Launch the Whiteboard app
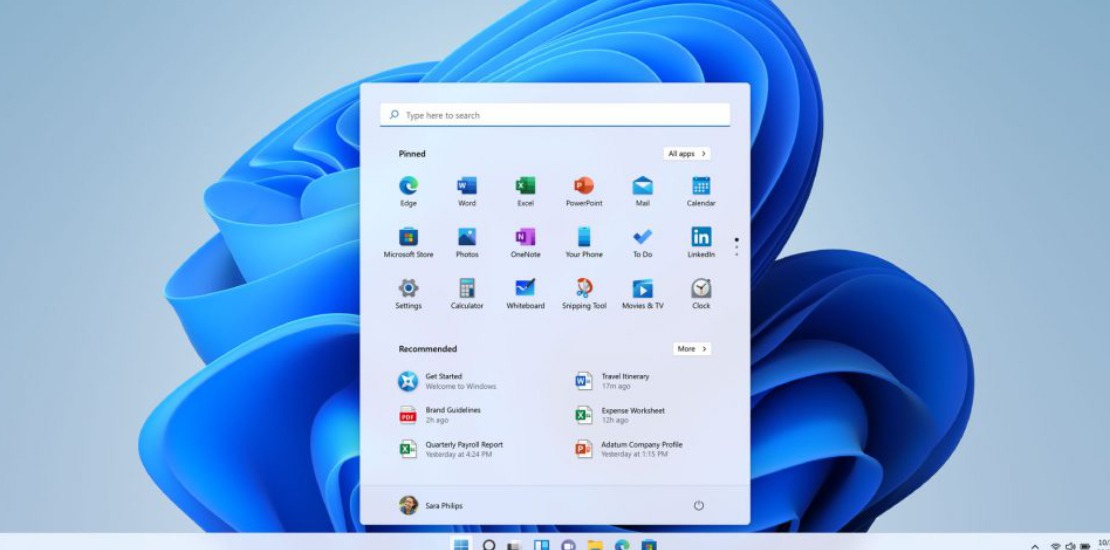1110x550 pixels. tap(525, 289)
